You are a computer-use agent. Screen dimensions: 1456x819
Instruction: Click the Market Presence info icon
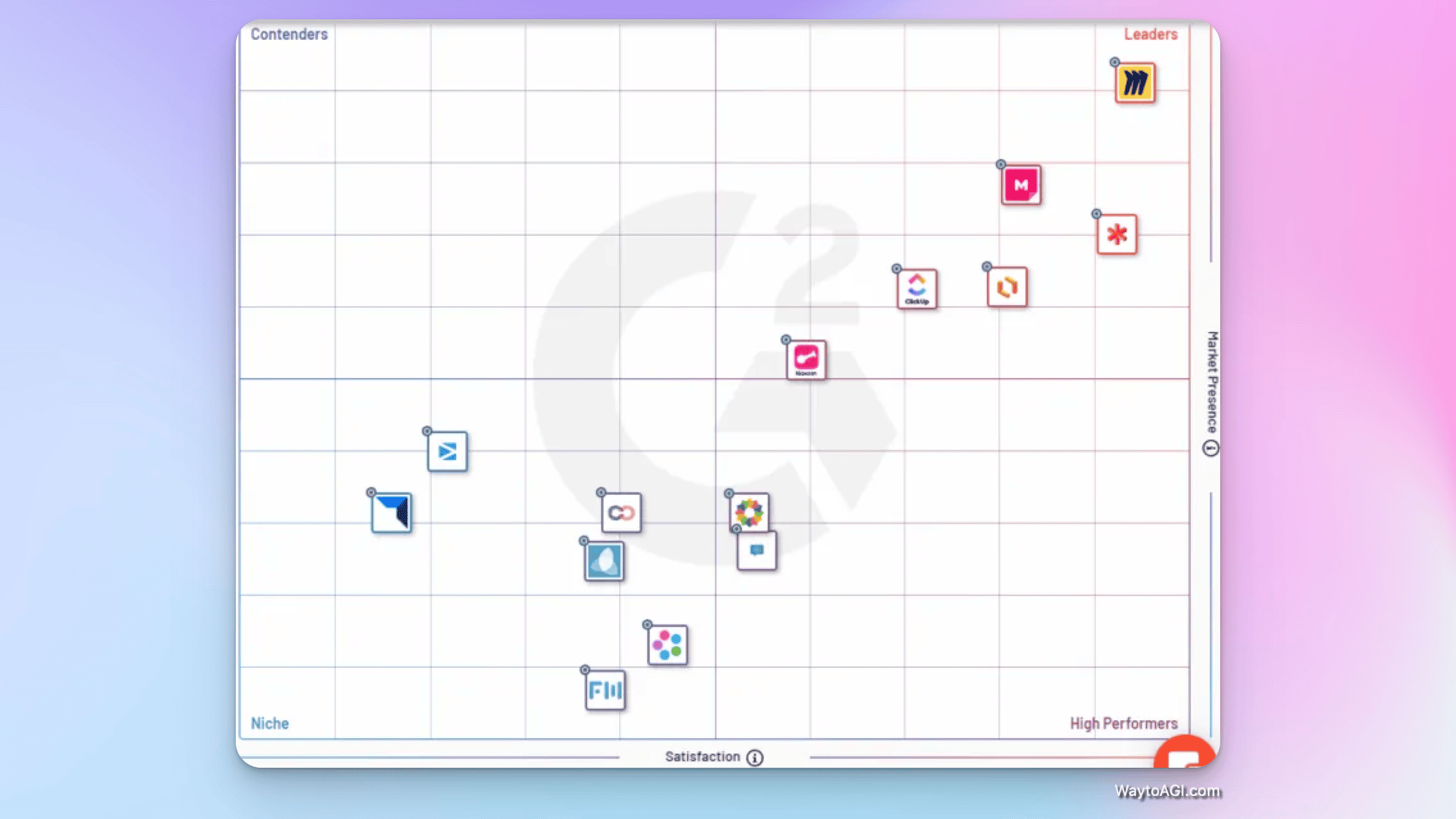(x=1211, y=449)
